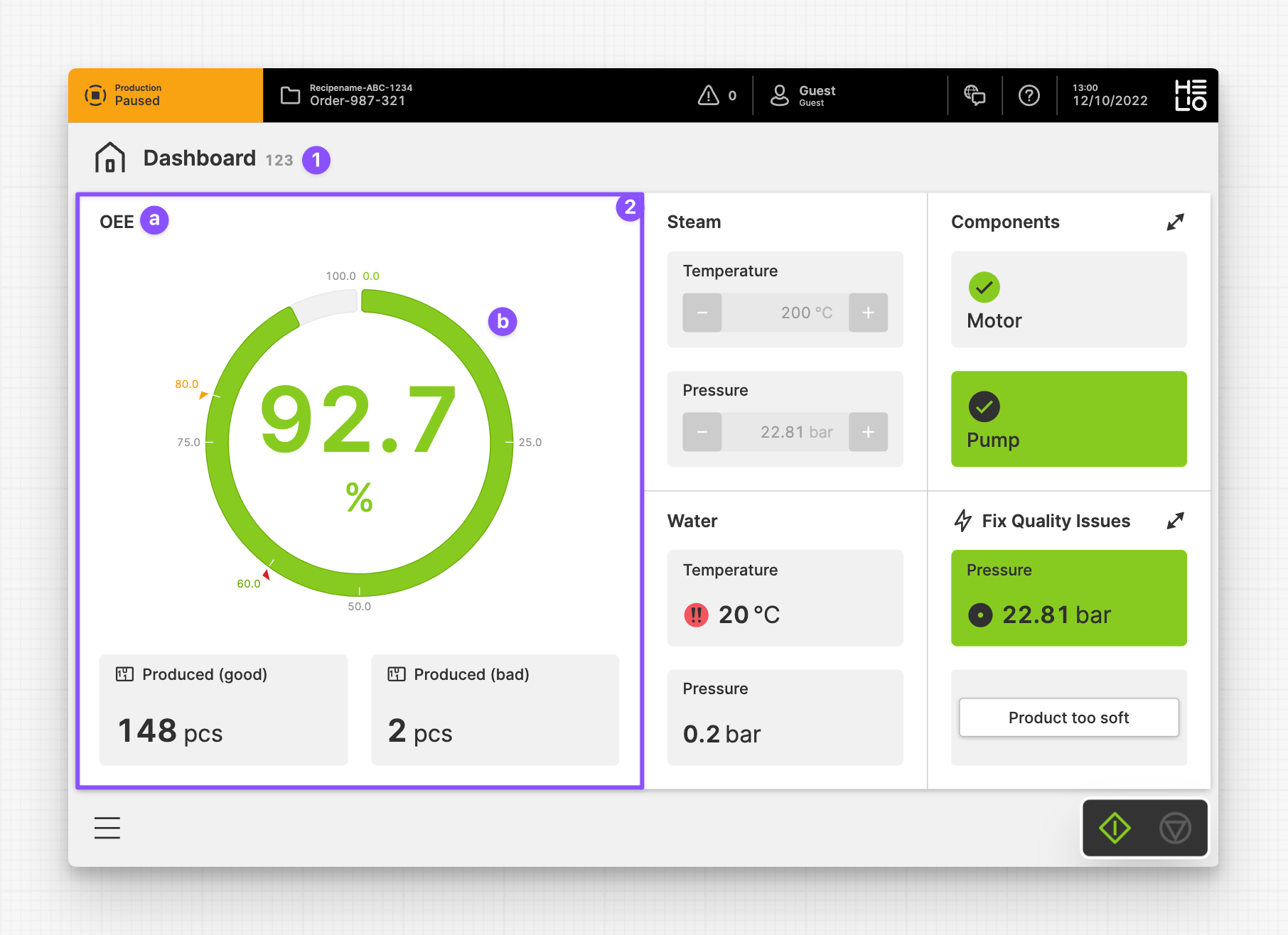Open the language chat globe icon
Image resolution: width=1288 pixels, height=935 pixels.
tap(975, 95)
